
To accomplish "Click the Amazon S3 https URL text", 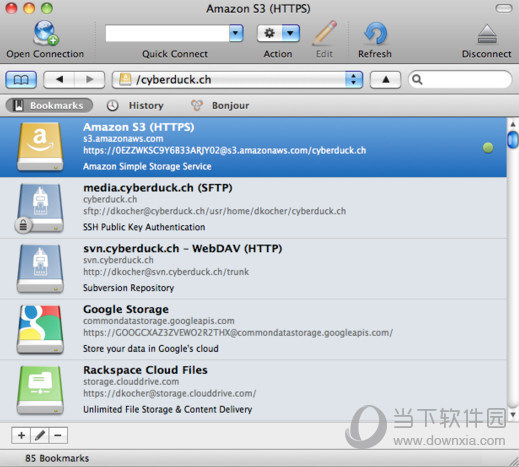I will tap(225, 151).
